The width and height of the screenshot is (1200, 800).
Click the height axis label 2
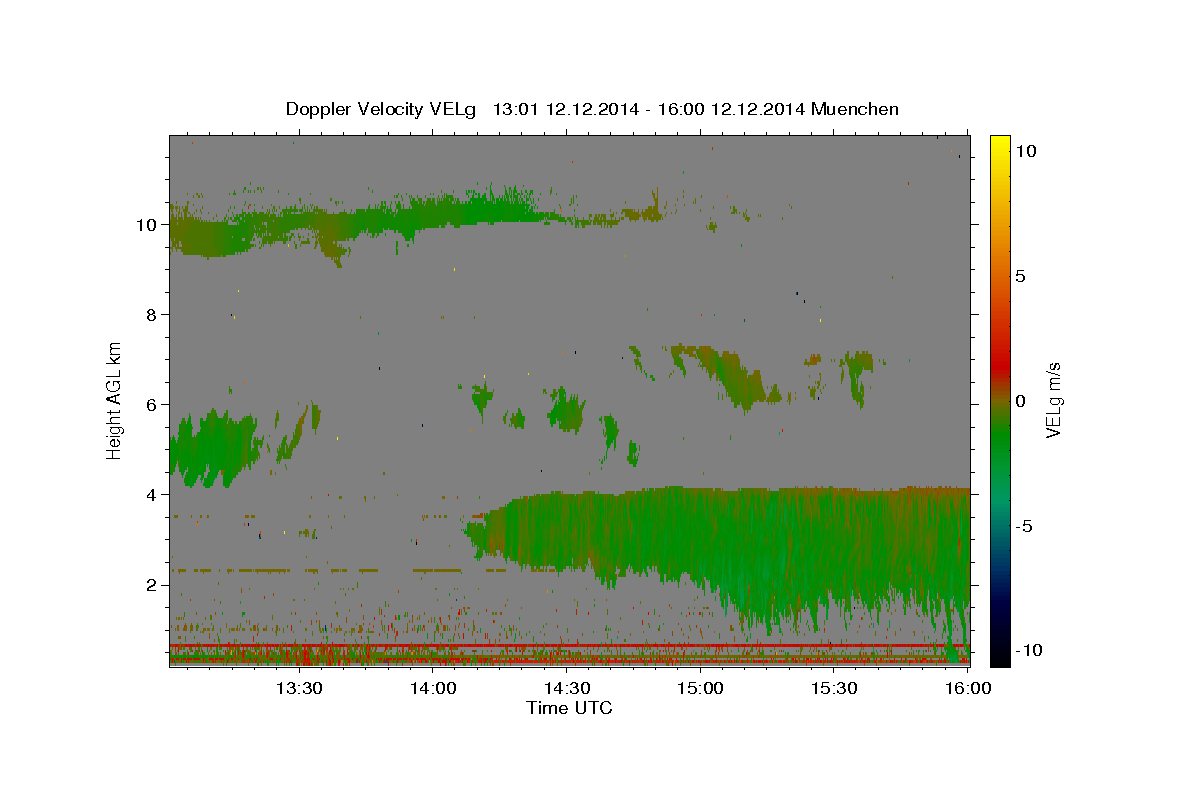coord(151,584)
